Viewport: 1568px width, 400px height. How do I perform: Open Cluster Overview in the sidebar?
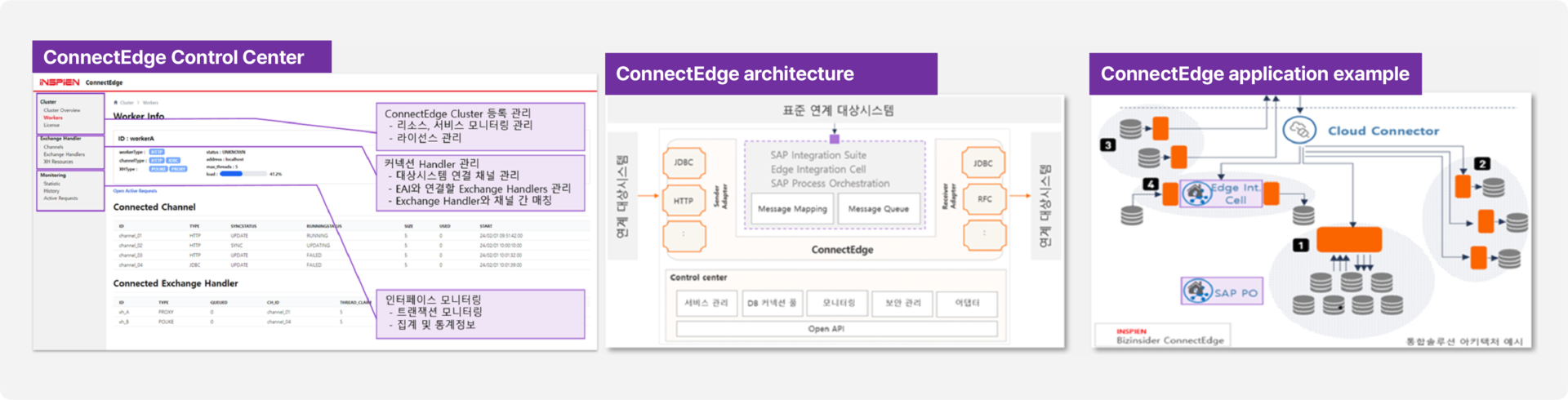tap(62, 110)
